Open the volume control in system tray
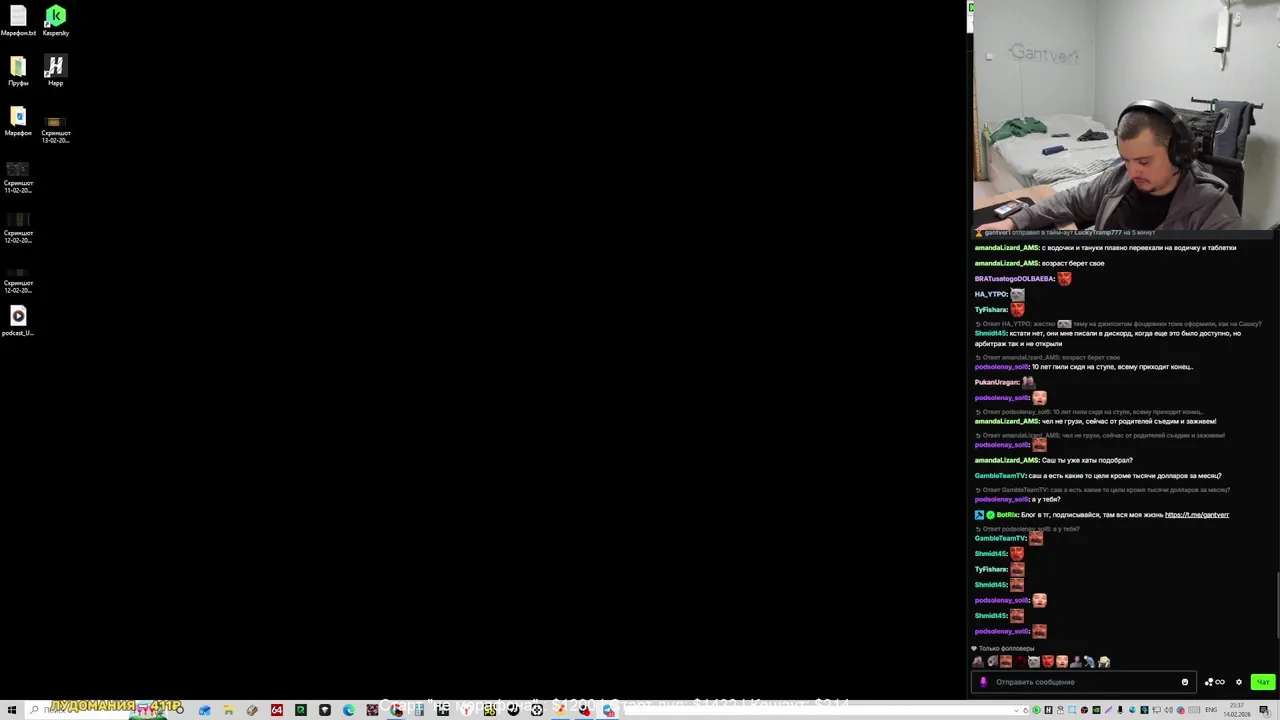 [1168, 710]
